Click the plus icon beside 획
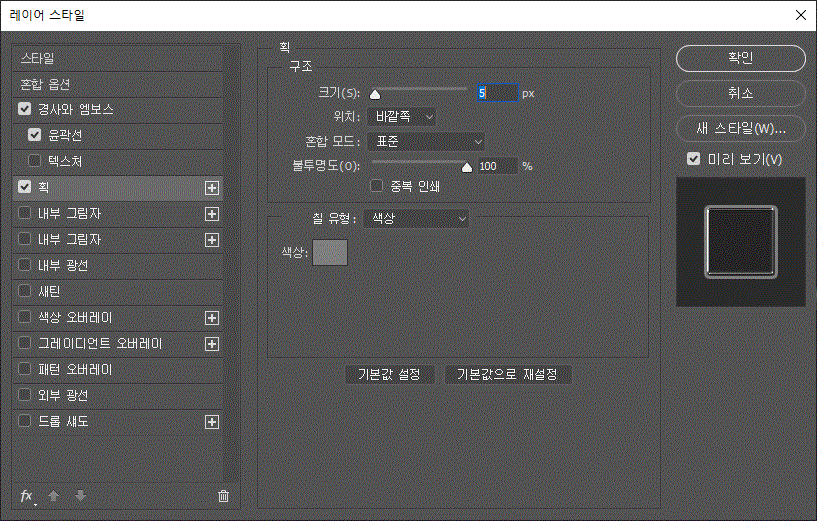This screenshot has width=817, height=521. (212, 188)
